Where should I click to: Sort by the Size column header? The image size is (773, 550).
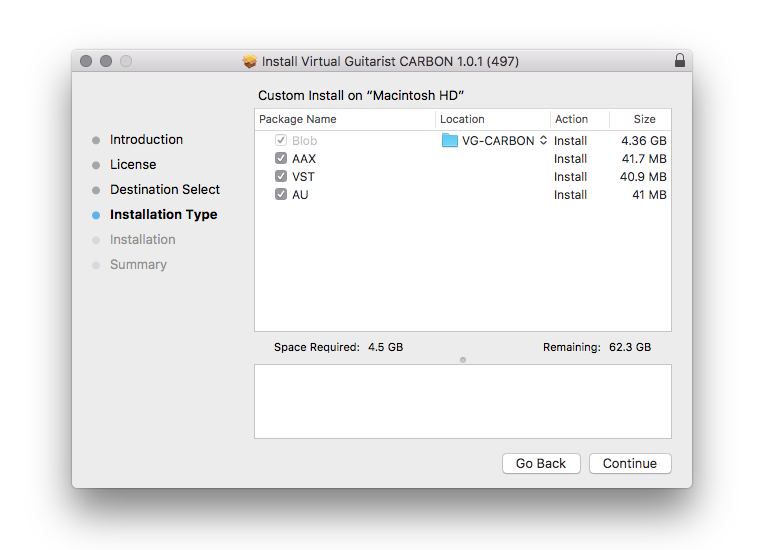(642, 119)
